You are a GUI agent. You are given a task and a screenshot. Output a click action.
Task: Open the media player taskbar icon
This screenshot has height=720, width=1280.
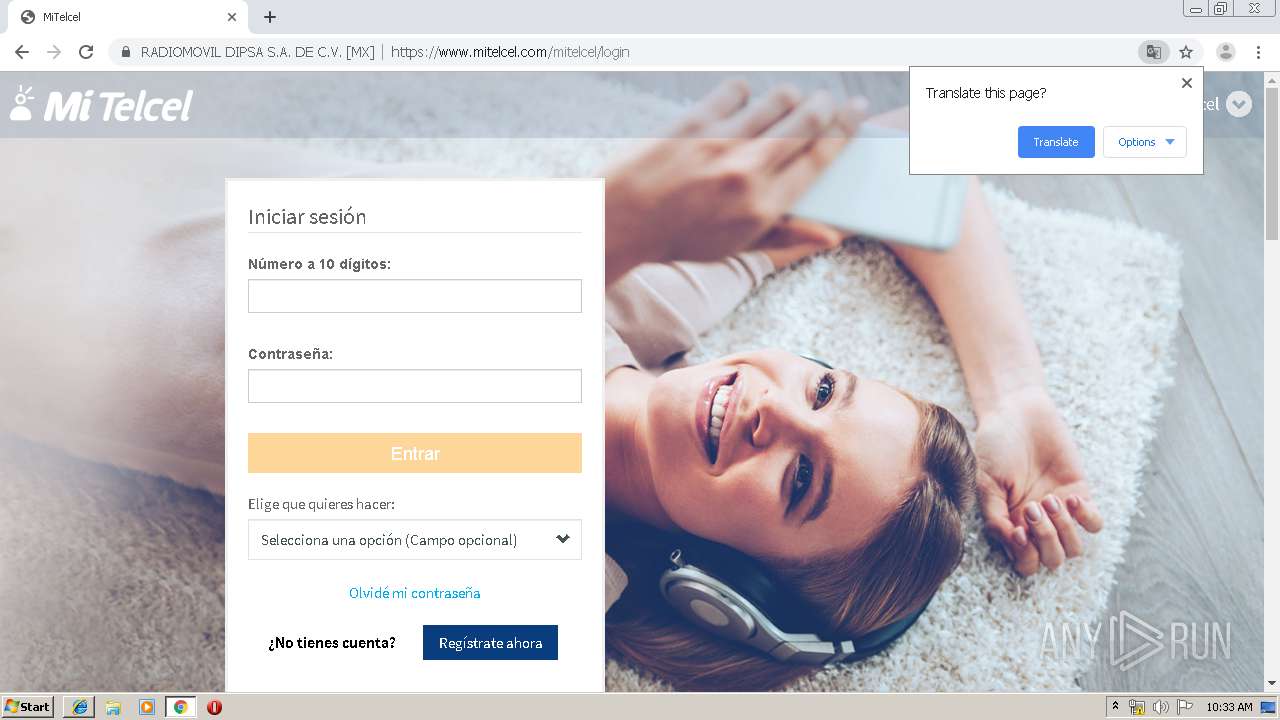click(x=147, y=707)
